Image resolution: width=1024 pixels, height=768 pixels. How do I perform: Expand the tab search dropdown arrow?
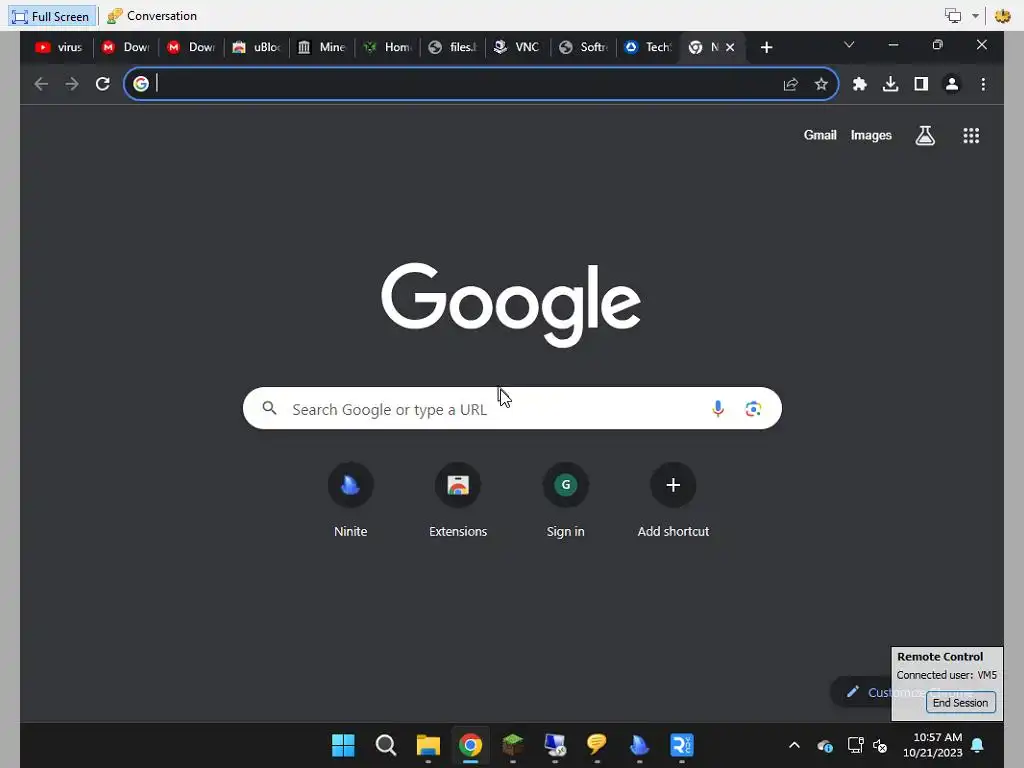tap(849, 45)
